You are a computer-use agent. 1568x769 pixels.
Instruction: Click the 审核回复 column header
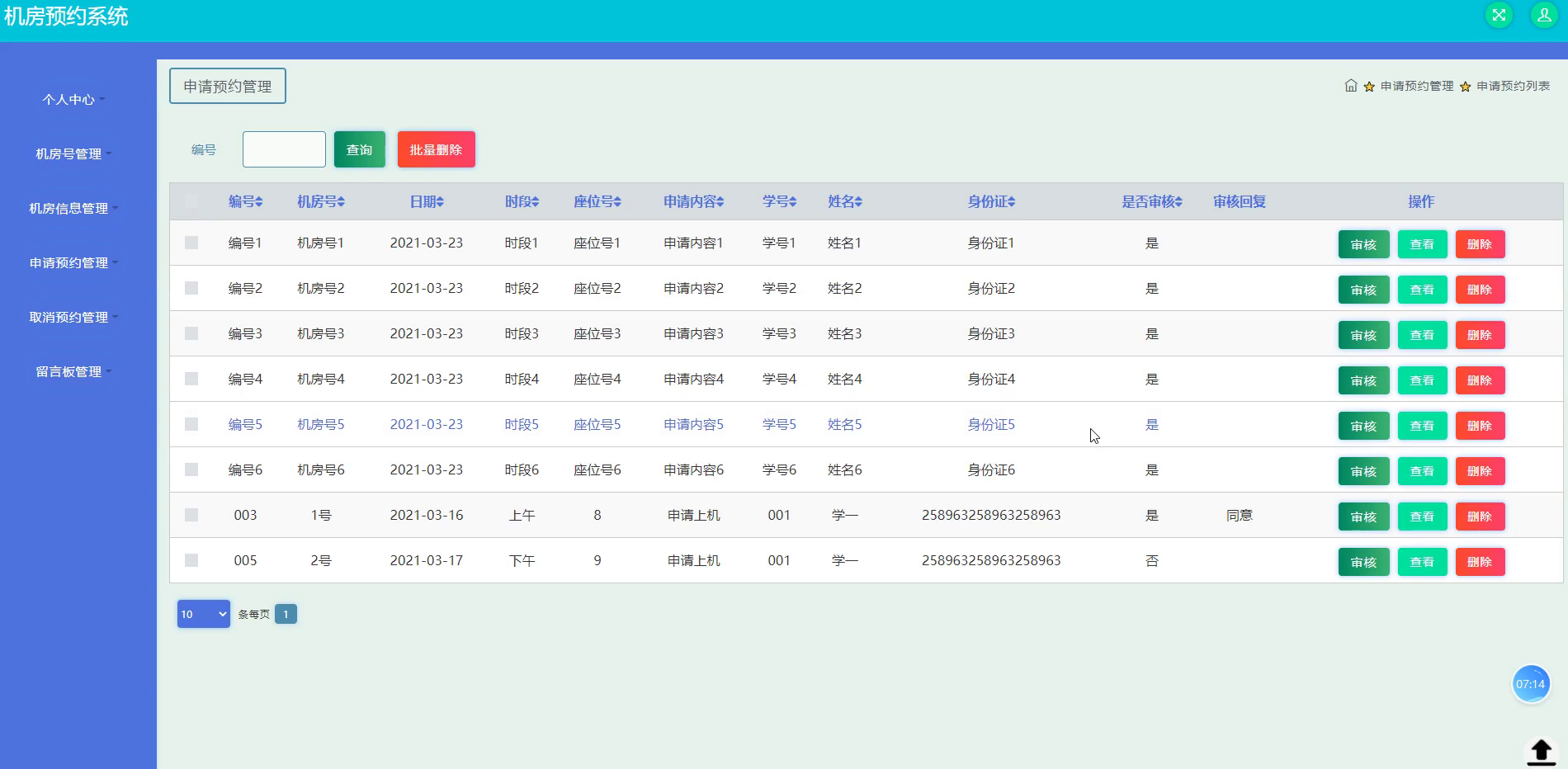click(1239, 201)
